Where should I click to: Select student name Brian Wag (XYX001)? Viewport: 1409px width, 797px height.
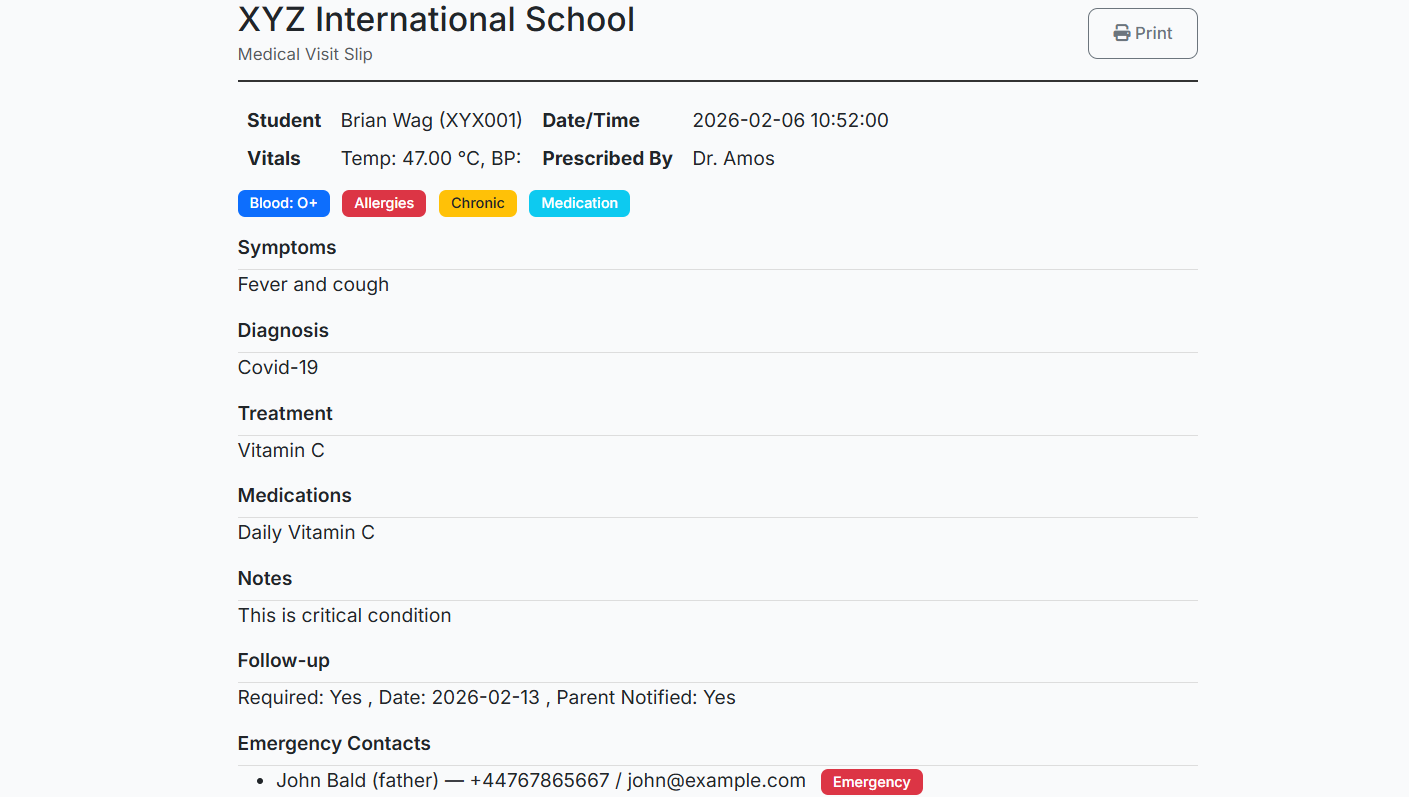431,121
